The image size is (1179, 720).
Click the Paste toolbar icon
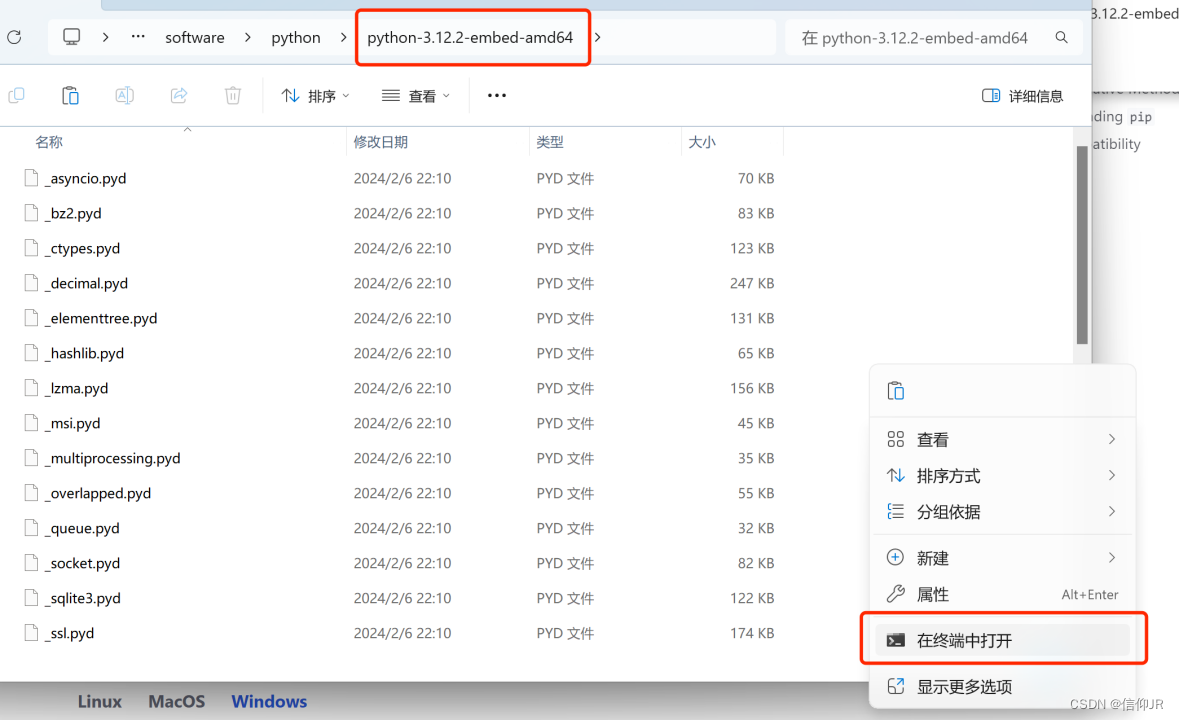tap(70, 95)
